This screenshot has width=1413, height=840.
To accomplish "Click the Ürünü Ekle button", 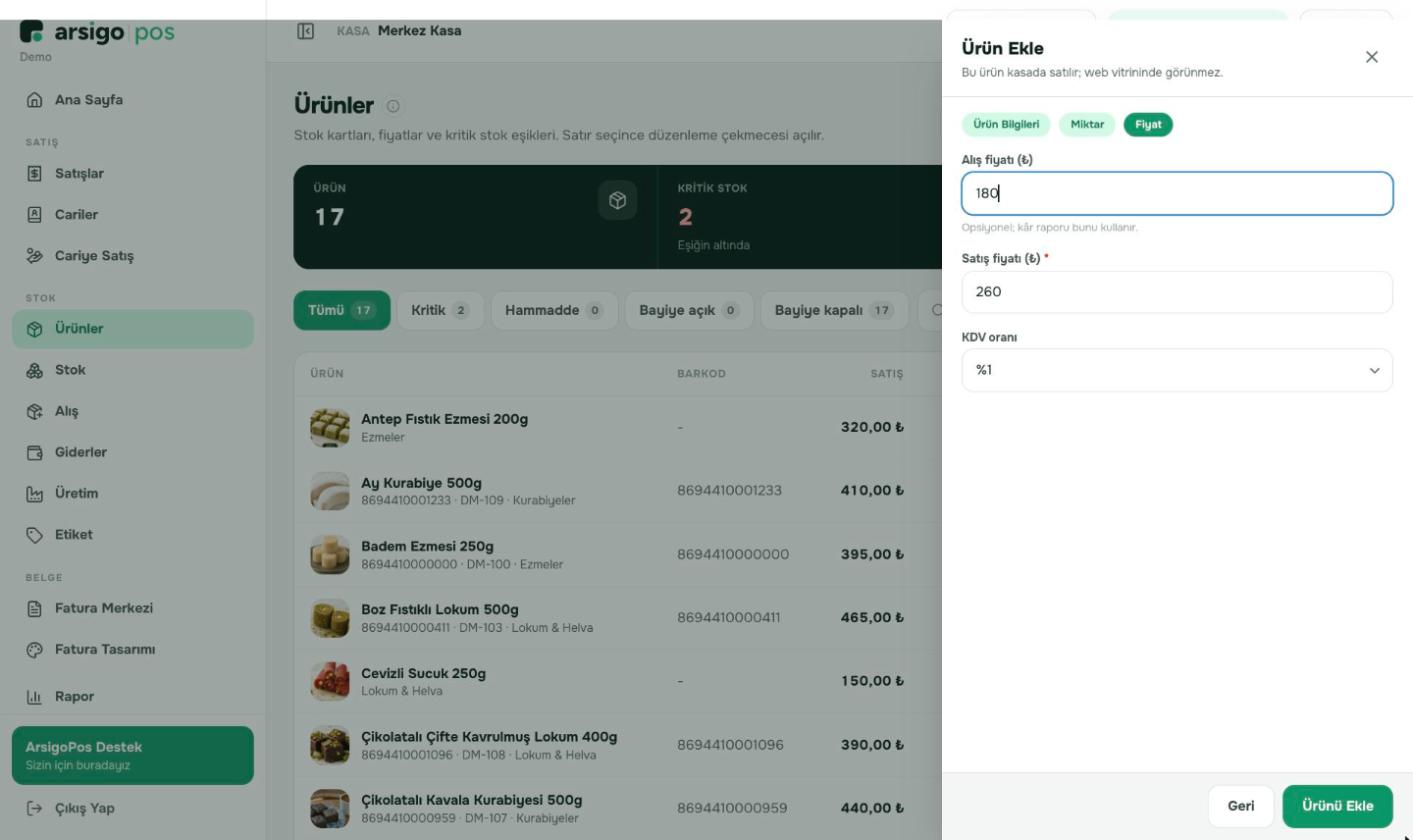I will (x=1338, y=806).
